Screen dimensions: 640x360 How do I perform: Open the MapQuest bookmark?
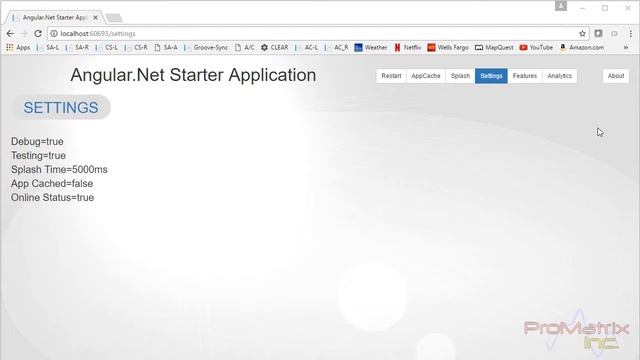tap(494, 47)
